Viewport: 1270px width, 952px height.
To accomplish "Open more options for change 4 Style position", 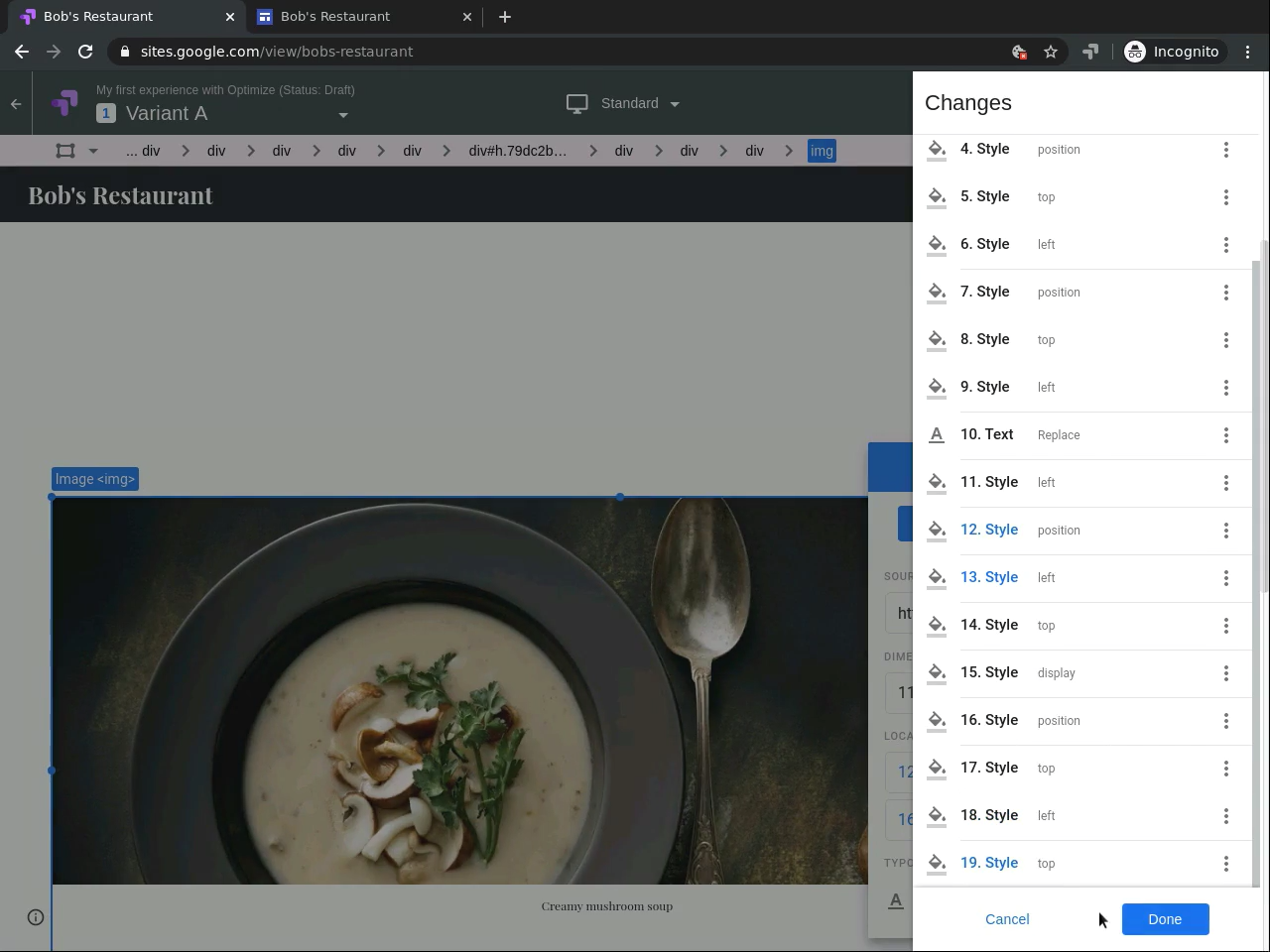I will click(1225, 150).
